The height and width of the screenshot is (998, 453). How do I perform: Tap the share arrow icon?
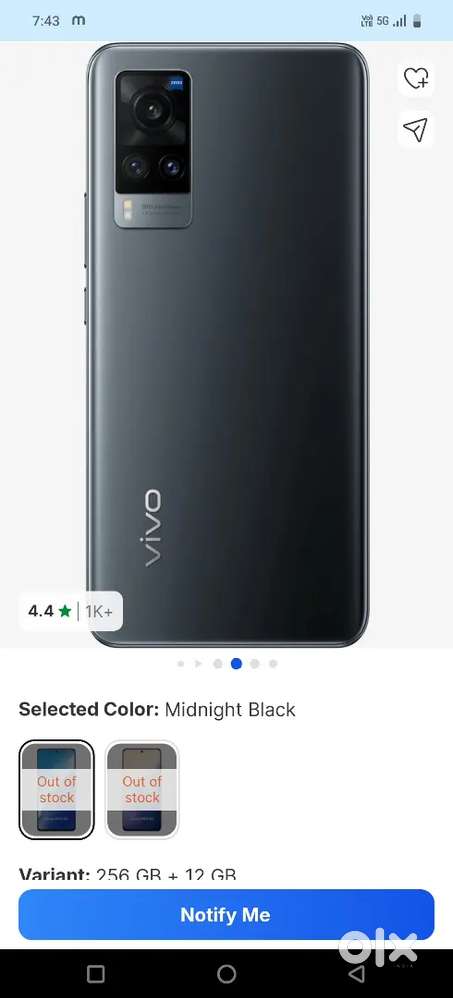[415, 129]
